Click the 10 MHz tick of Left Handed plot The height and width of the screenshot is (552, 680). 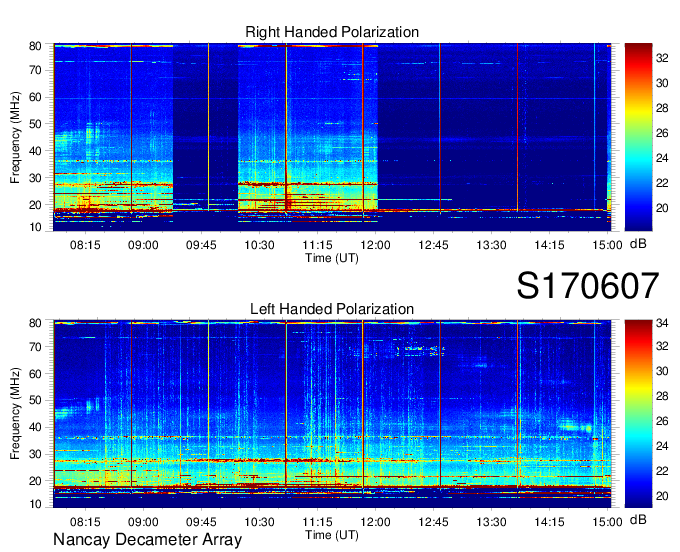click(x=35, y=504)
